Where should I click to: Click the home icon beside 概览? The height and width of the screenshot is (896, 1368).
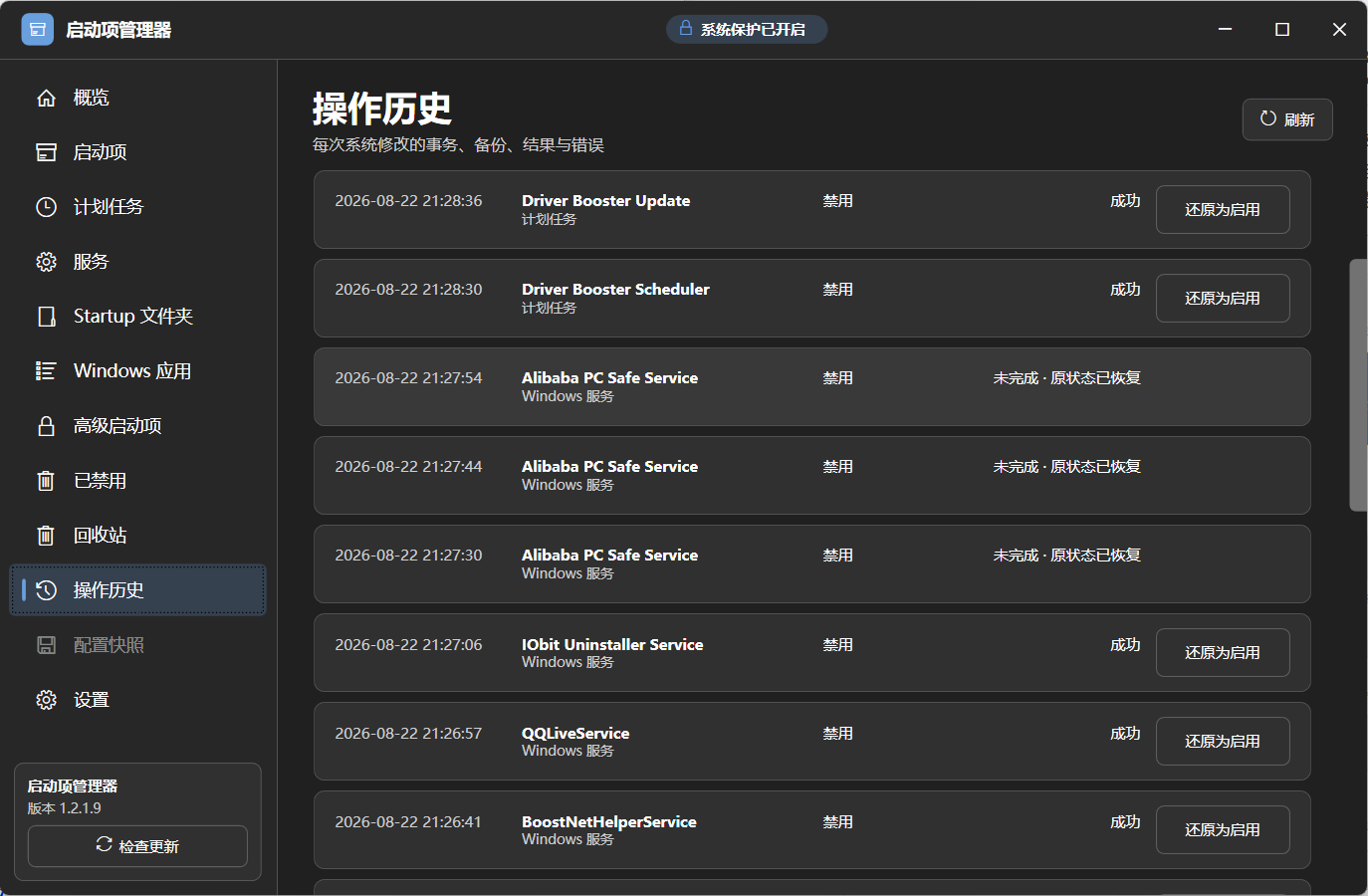pos(46,98)
